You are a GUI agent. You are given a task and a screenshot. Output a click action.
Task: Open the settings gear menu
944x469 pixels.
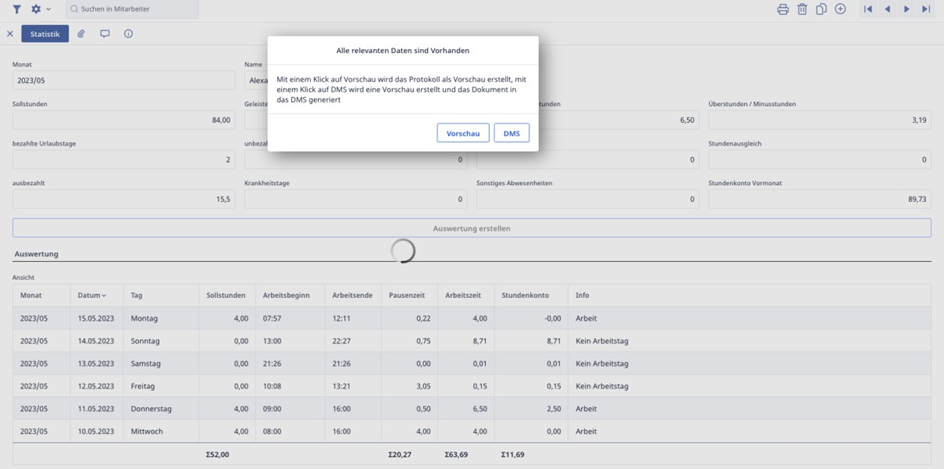click(38, 9)
